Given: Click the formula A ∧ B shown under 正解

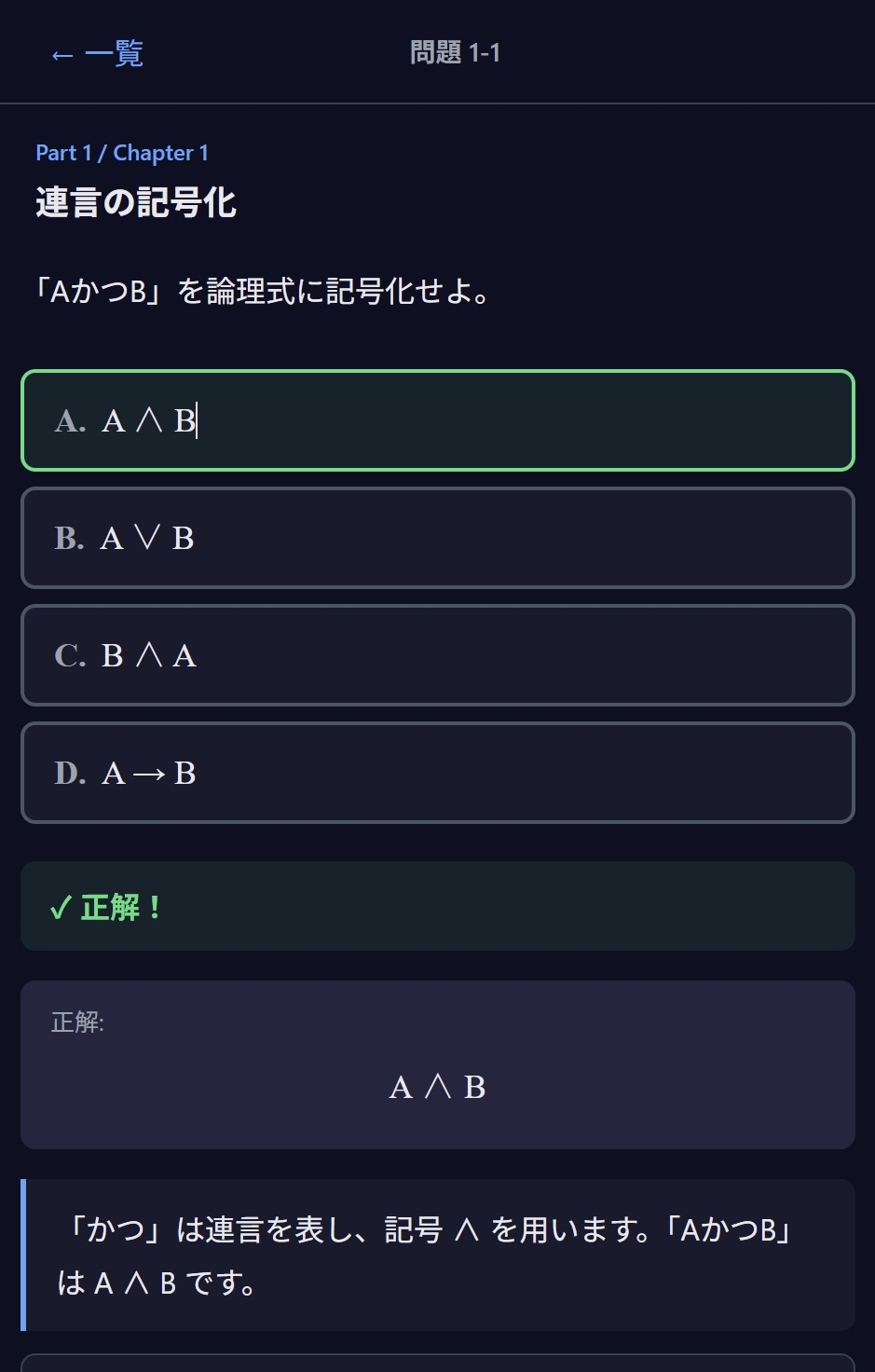Looking at the screenshot, I should click(438, 1086).
